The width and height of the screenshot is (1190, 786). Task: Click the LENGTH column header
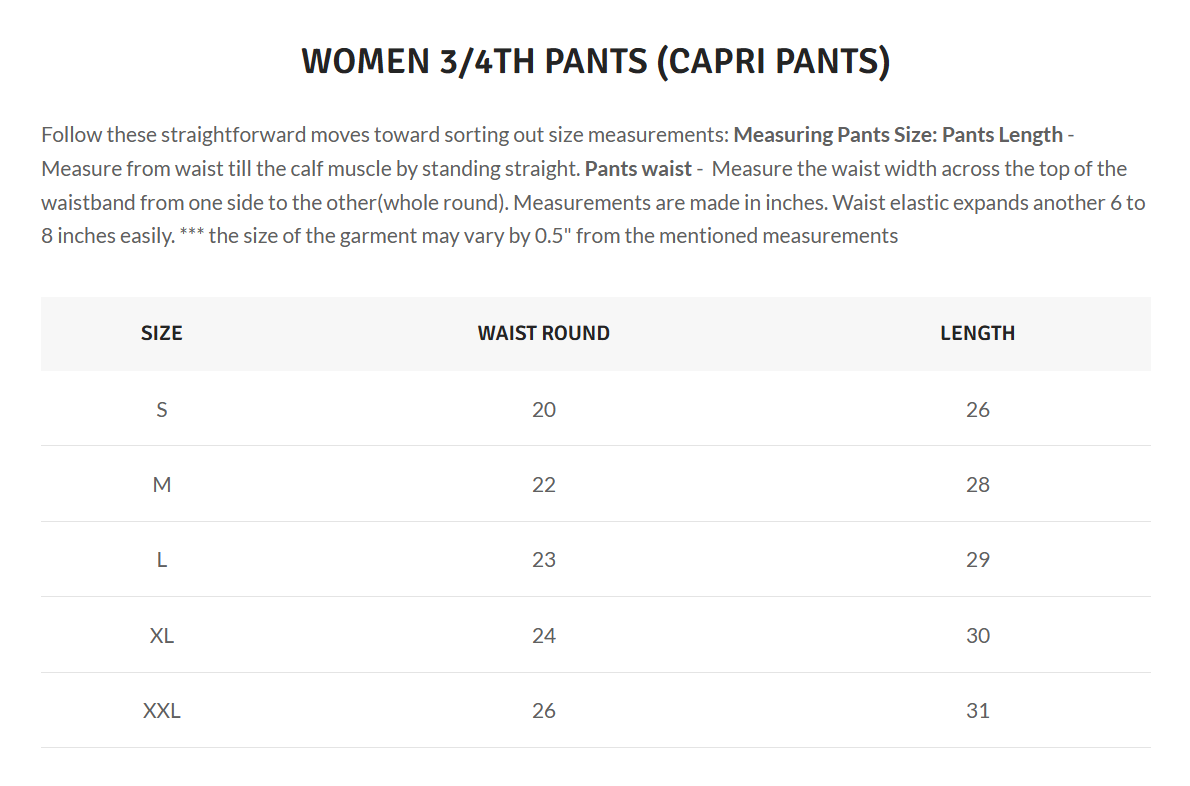977,334
